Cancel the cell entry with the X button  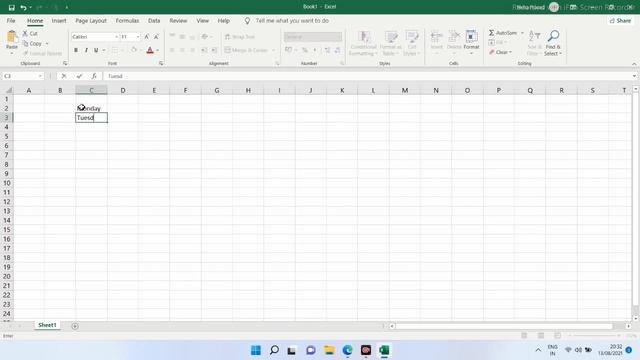pyautogui.click(x=64, y=76)
